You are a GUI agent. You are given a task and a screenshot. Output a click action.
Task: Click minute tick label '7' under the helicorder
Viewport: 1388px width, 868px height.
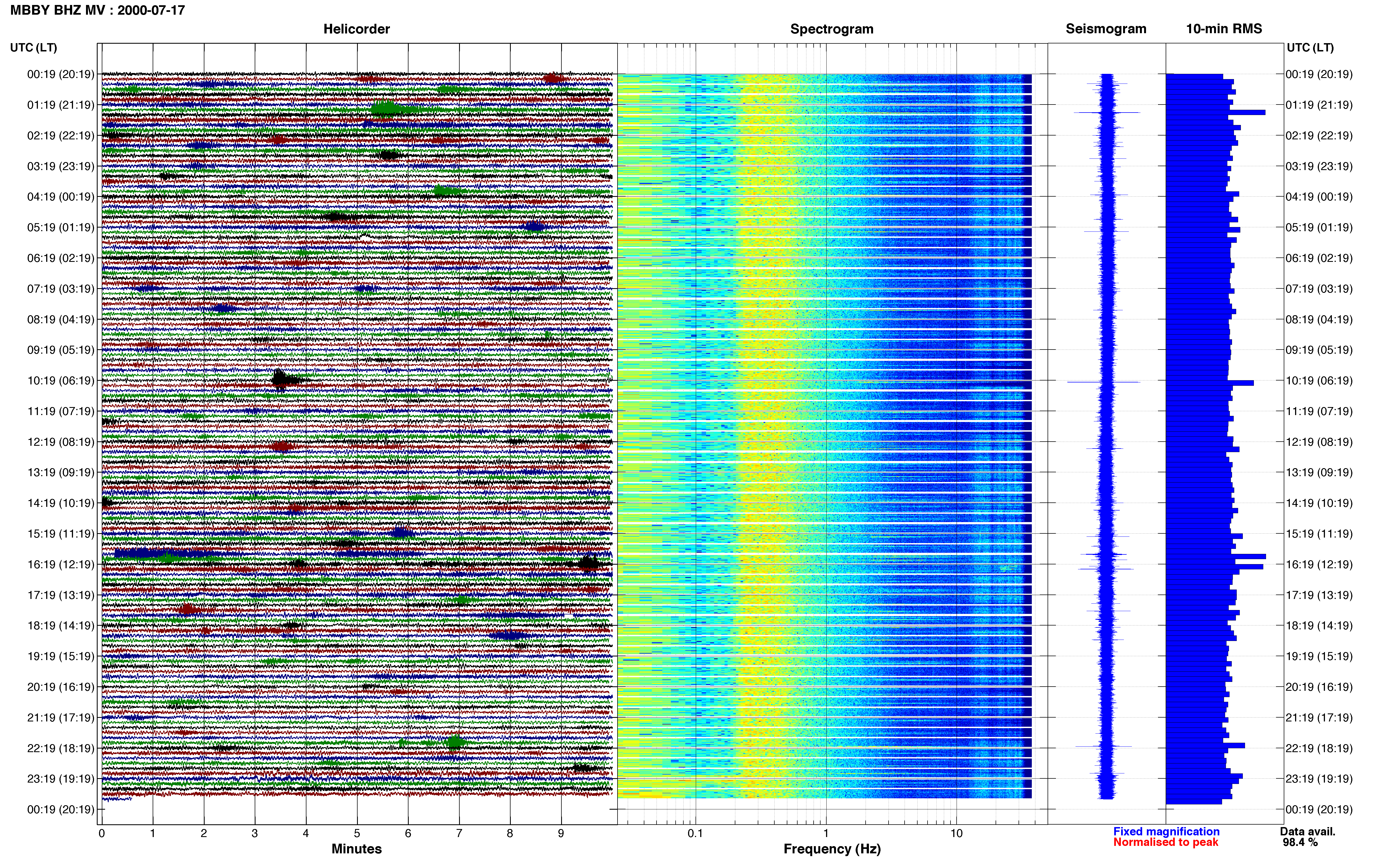pos(459,833)
